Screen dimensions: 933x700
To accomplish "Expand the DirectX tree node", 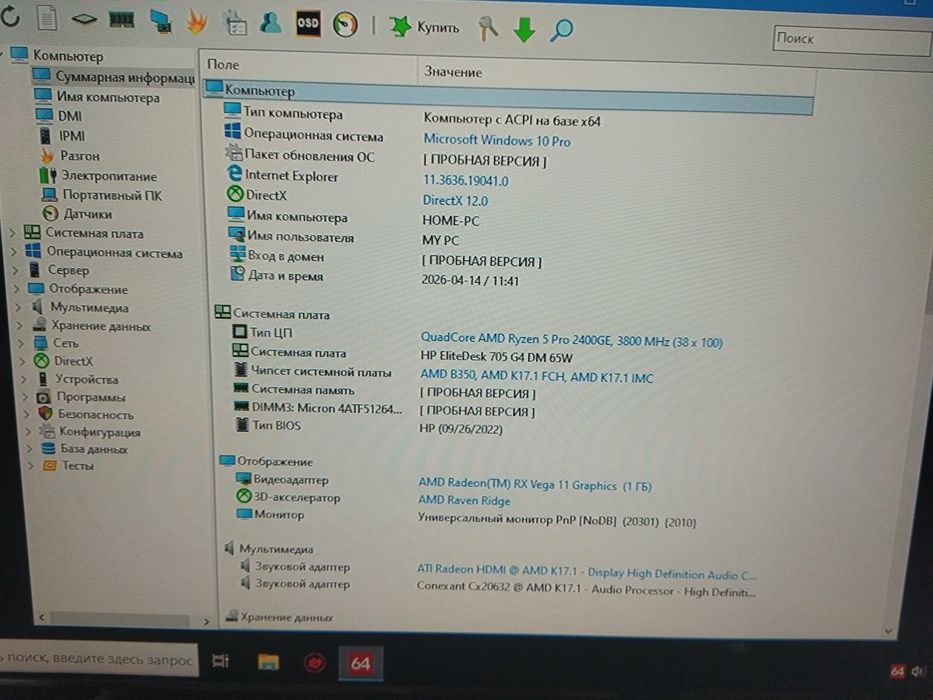I will point(23,361).
